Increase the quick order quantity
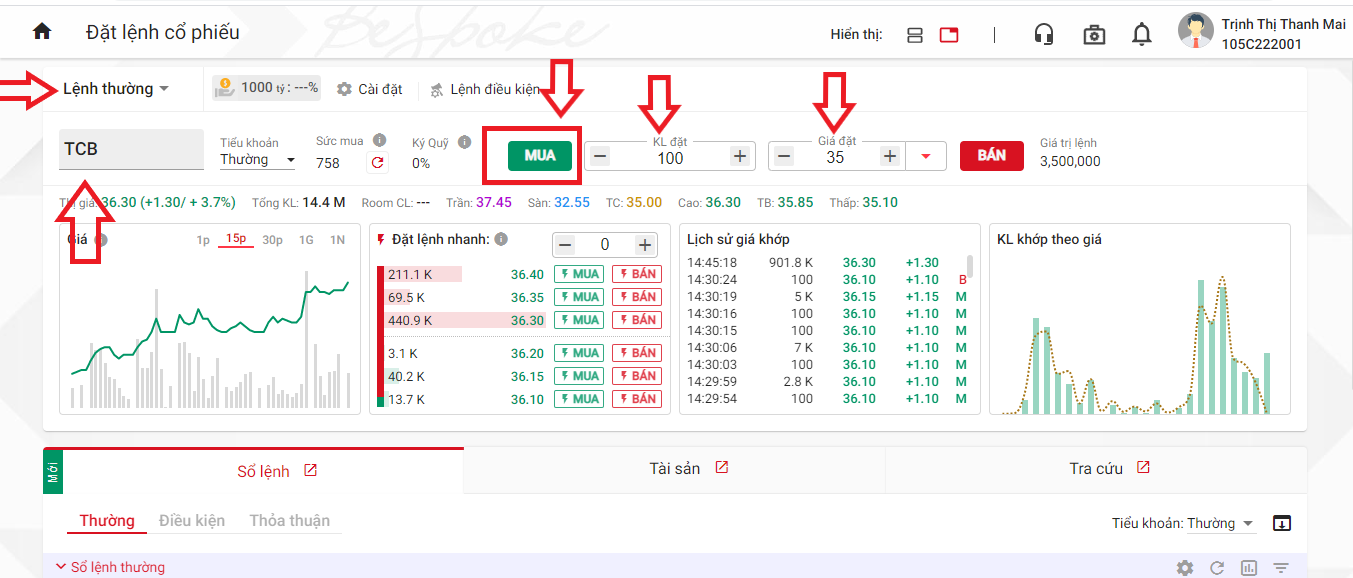 (x=645, y=245)
